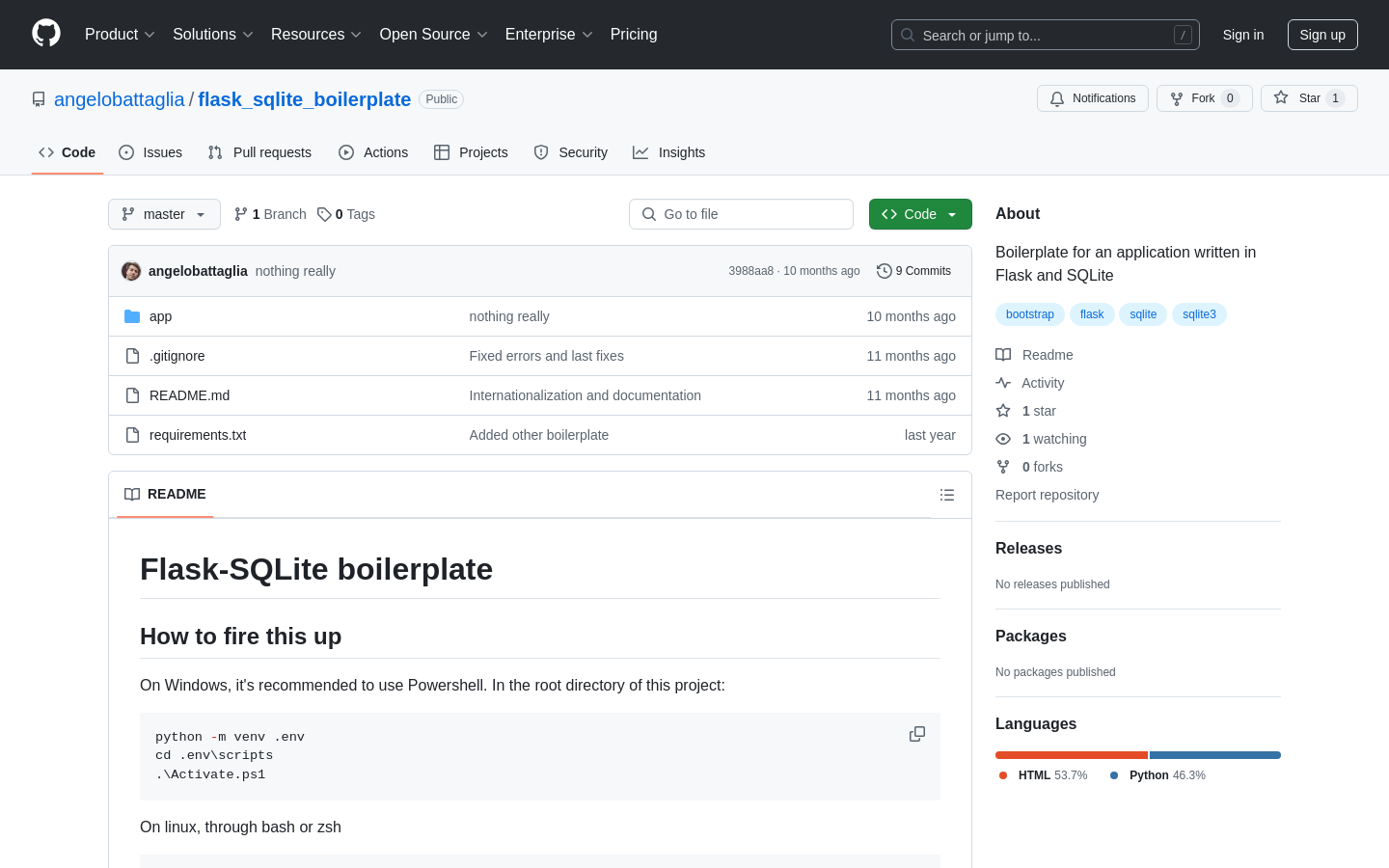Click the commits history clock icon
The width and height of the screenshot is (1389, 868).
coord(884,271)
